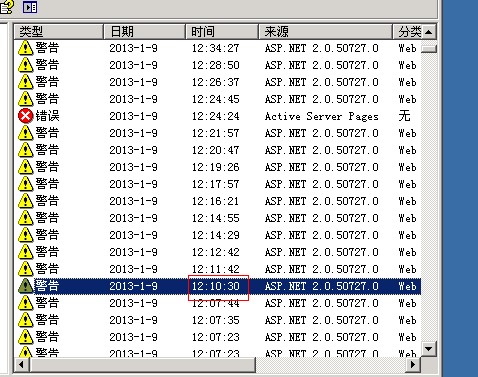This screenshot has height=377, width=478.
Task: Click 警告 label in 12:07:35 row
Action: coord(47,319)
